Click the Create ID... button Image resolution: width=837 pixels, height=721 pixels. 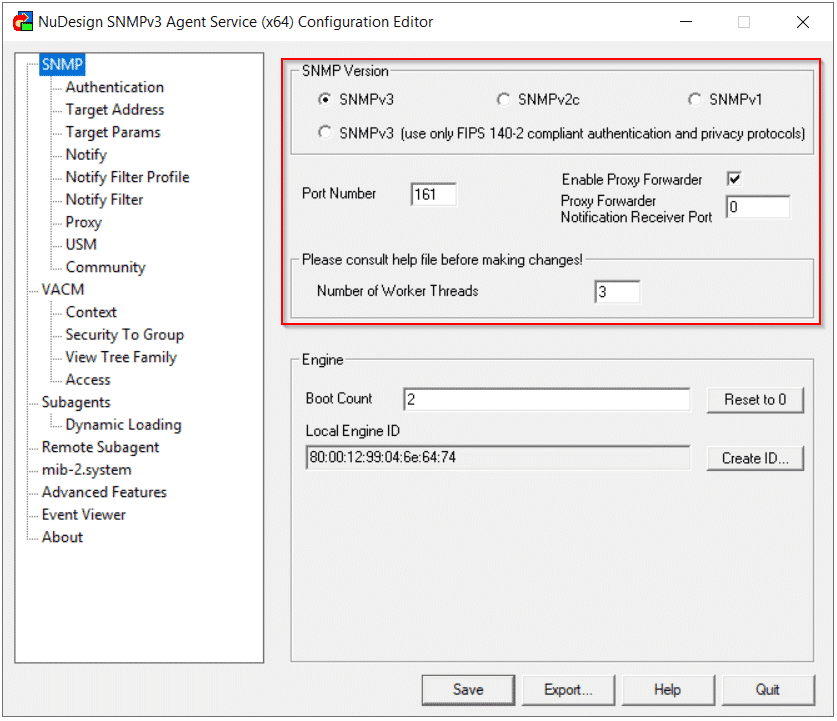coord(755,458)
